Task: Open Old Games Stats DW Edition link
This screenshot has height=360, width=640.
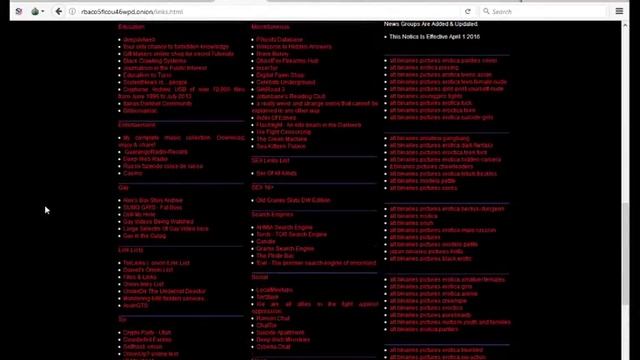Action: click(x=293, y=200)
